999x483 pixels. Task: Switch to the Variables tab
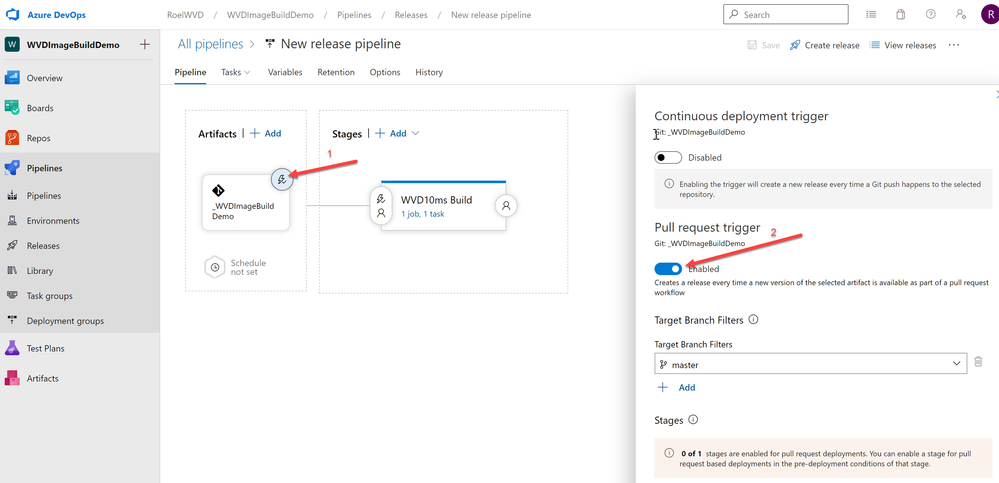pyautogui.click(x=285, y=72)
